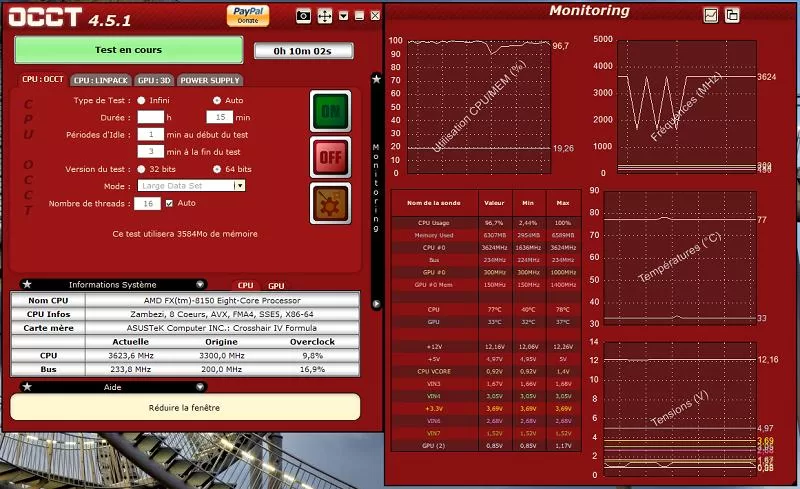Open test settings gear icon
Viewport: 800px width, 489px height.
(331, 203)
